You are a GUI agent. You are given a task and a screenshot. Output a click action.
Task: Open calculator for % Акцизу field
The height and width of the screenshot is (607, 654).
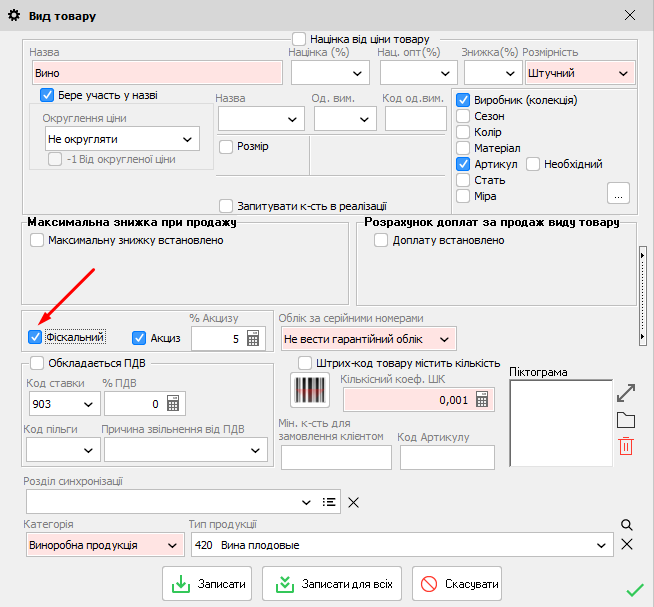coord(253,339)
